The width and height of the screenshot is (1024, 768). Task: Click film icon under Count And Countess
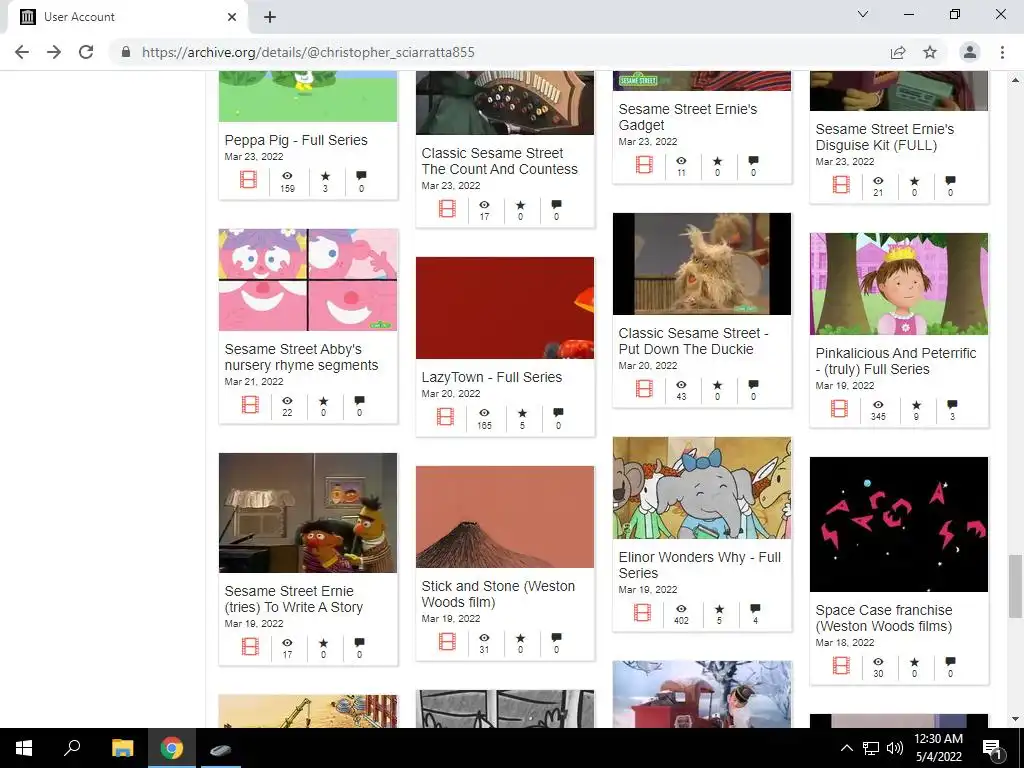pos(447,208)
